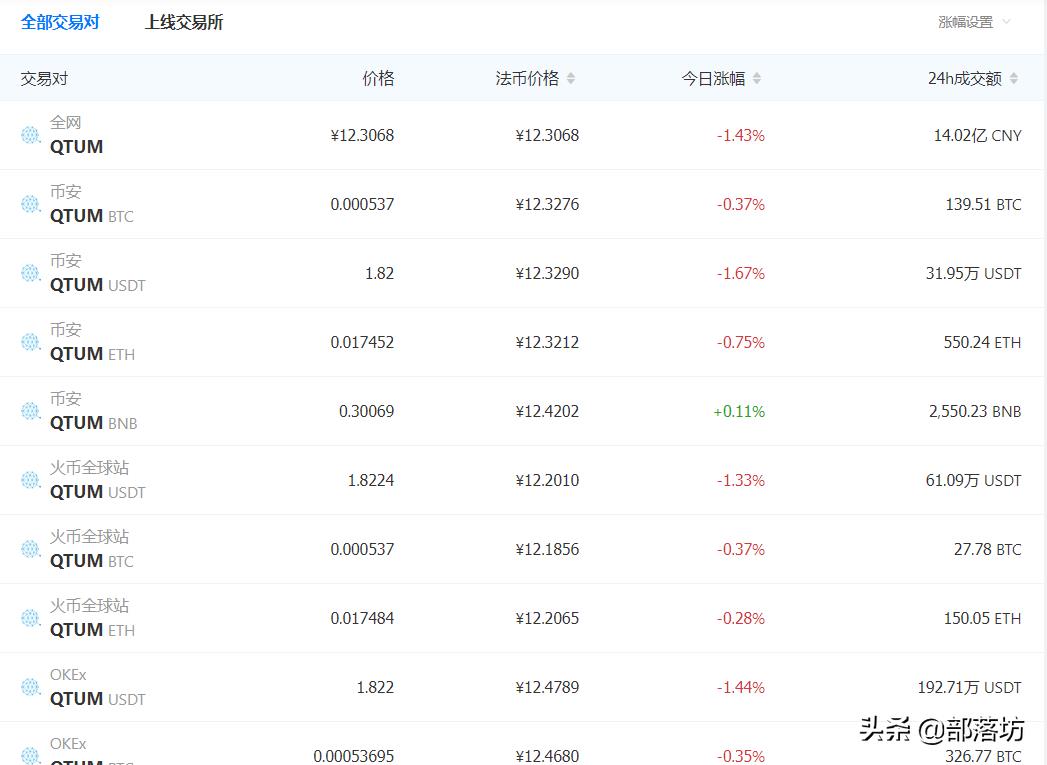The image size is (1047, 765).
Task: Select the -0.28% change value
Action: [x=741, y=618]
